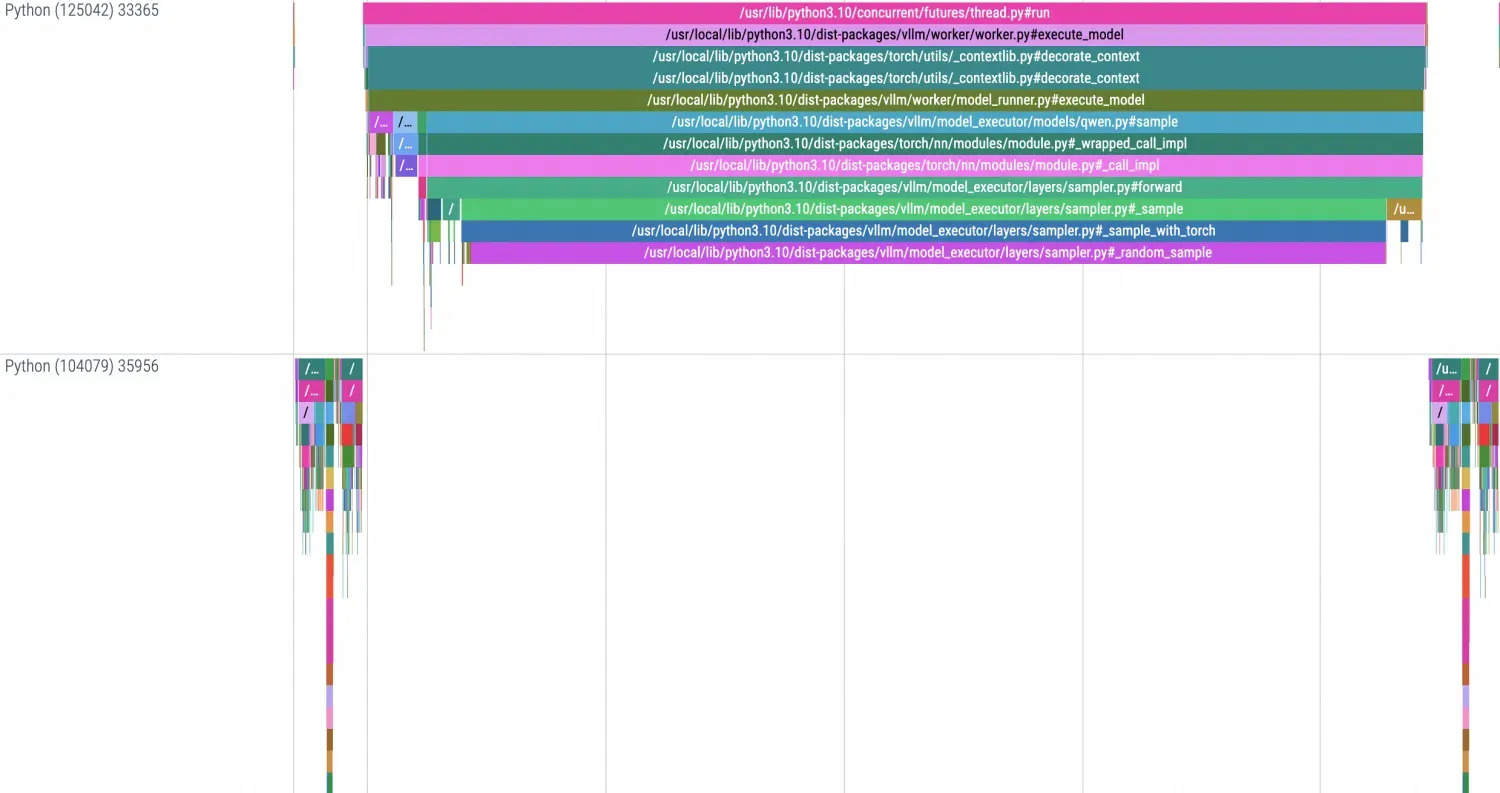The height and width of the screenshot is (793, 1500).
Task: Select medium blue '/...' slice left of _wrapped_call_impl
Action: tap(404, 144)
